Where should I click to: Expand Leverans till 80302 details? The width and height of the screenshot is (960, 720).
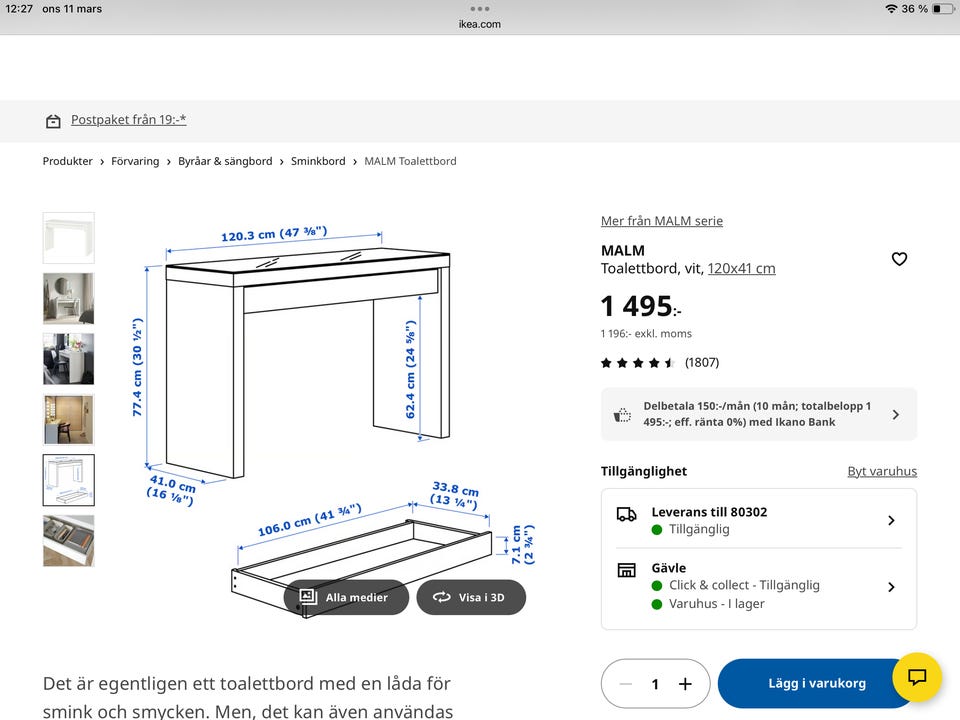(x=759, y=520)
